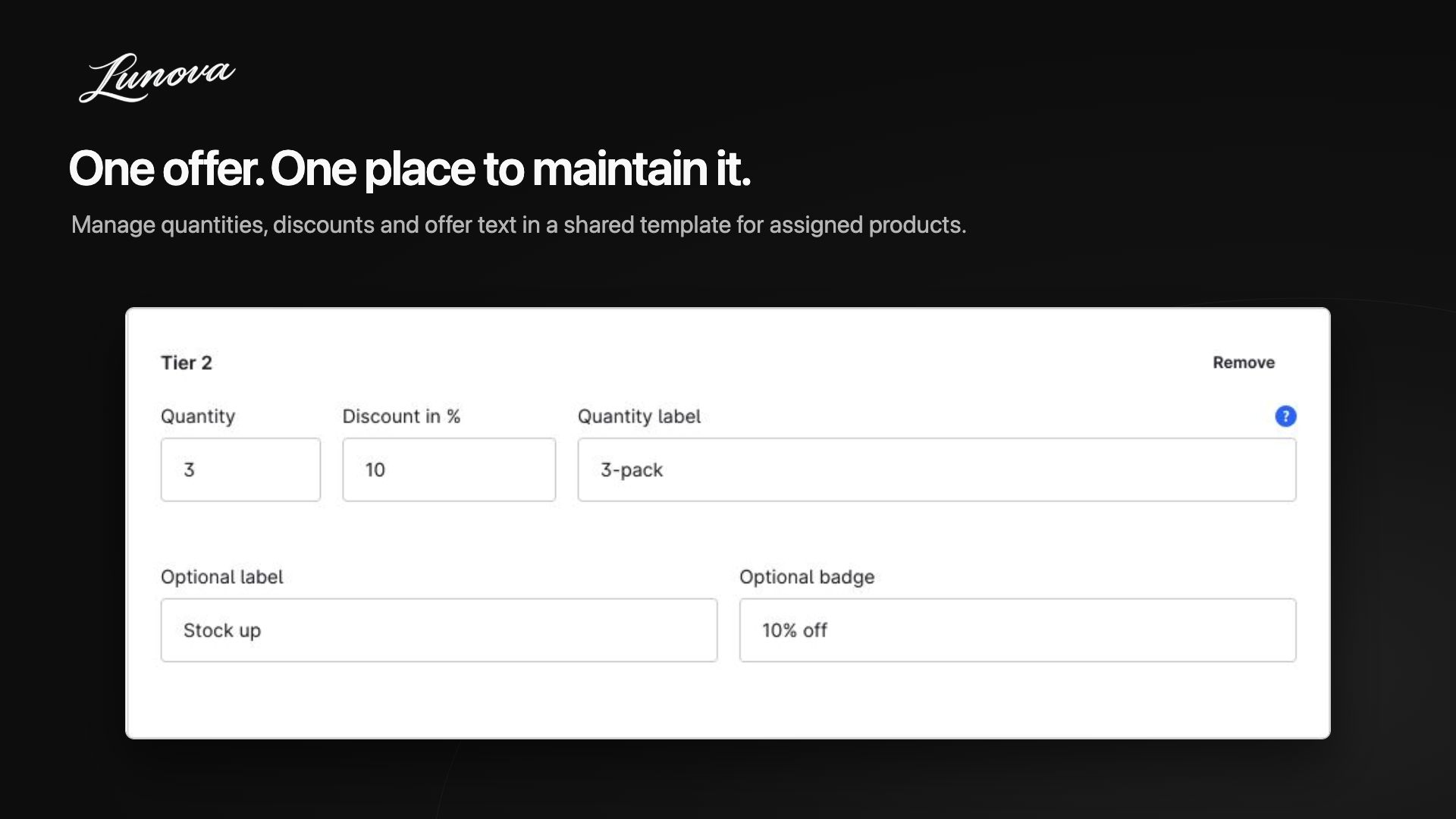
Task: Edit the Optional badge field '10% off'
Action: tap(1018, 630)
